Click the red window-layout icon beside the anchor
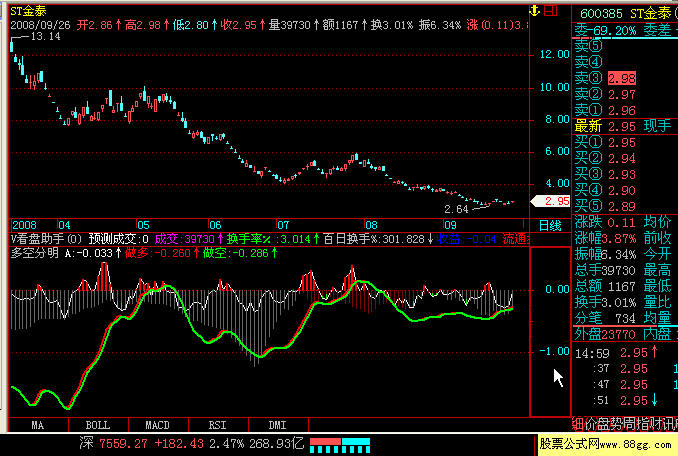Viewport: 678px width, 456px height. [550, 10]
